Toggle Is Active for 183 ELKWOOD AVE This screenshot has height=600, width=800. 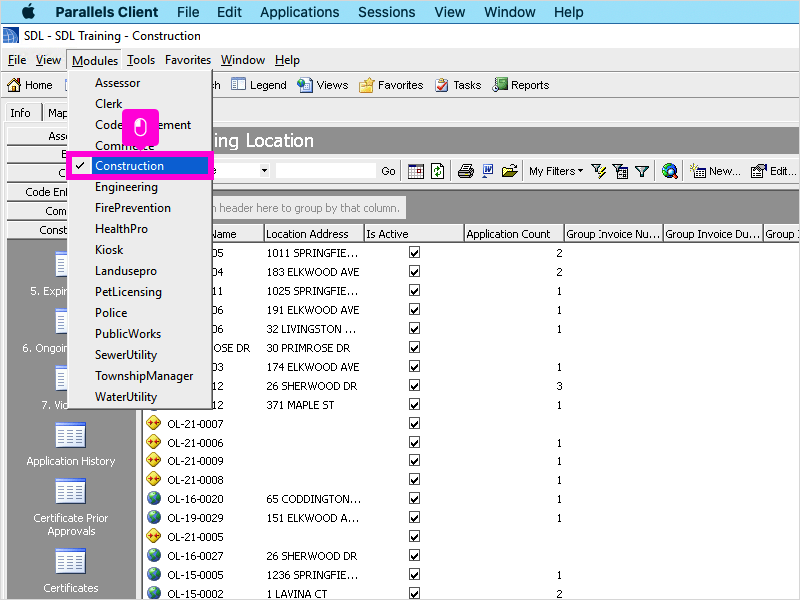click(414, 271)
